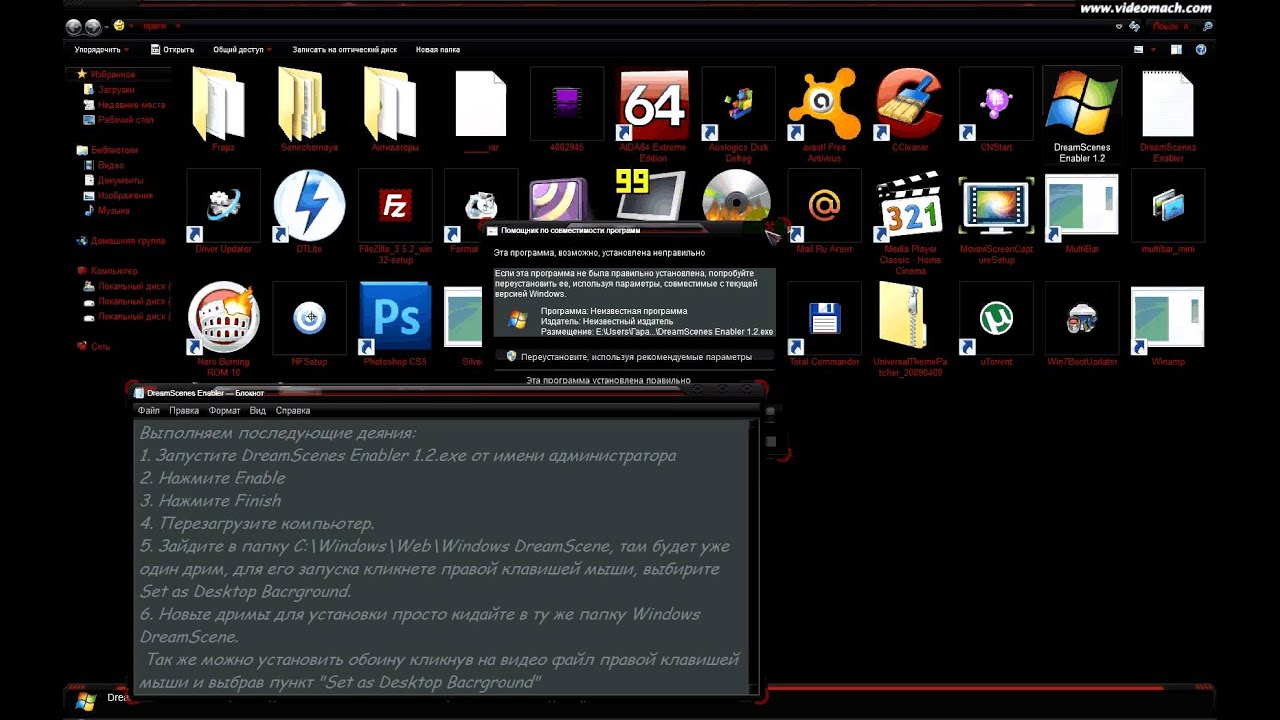The height and width of the screenshot is (720, 1280).
Task: Open the Правка menu in Notepad
Action: pyautogui.click(x=184, y=410)
